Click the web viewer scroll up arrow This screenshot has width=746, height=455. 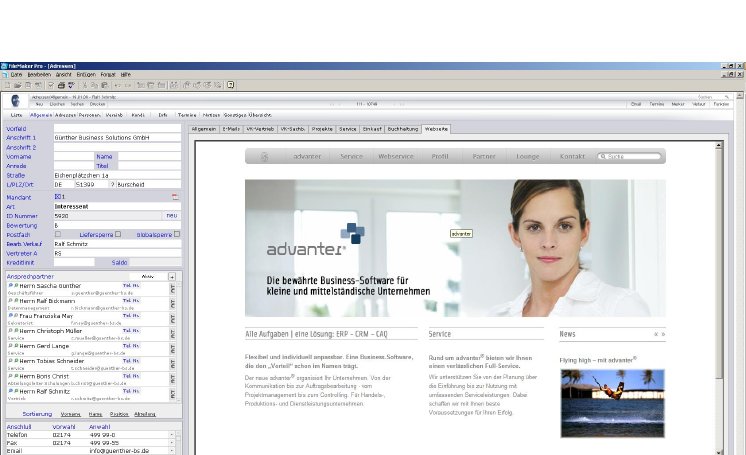(719, 145)
